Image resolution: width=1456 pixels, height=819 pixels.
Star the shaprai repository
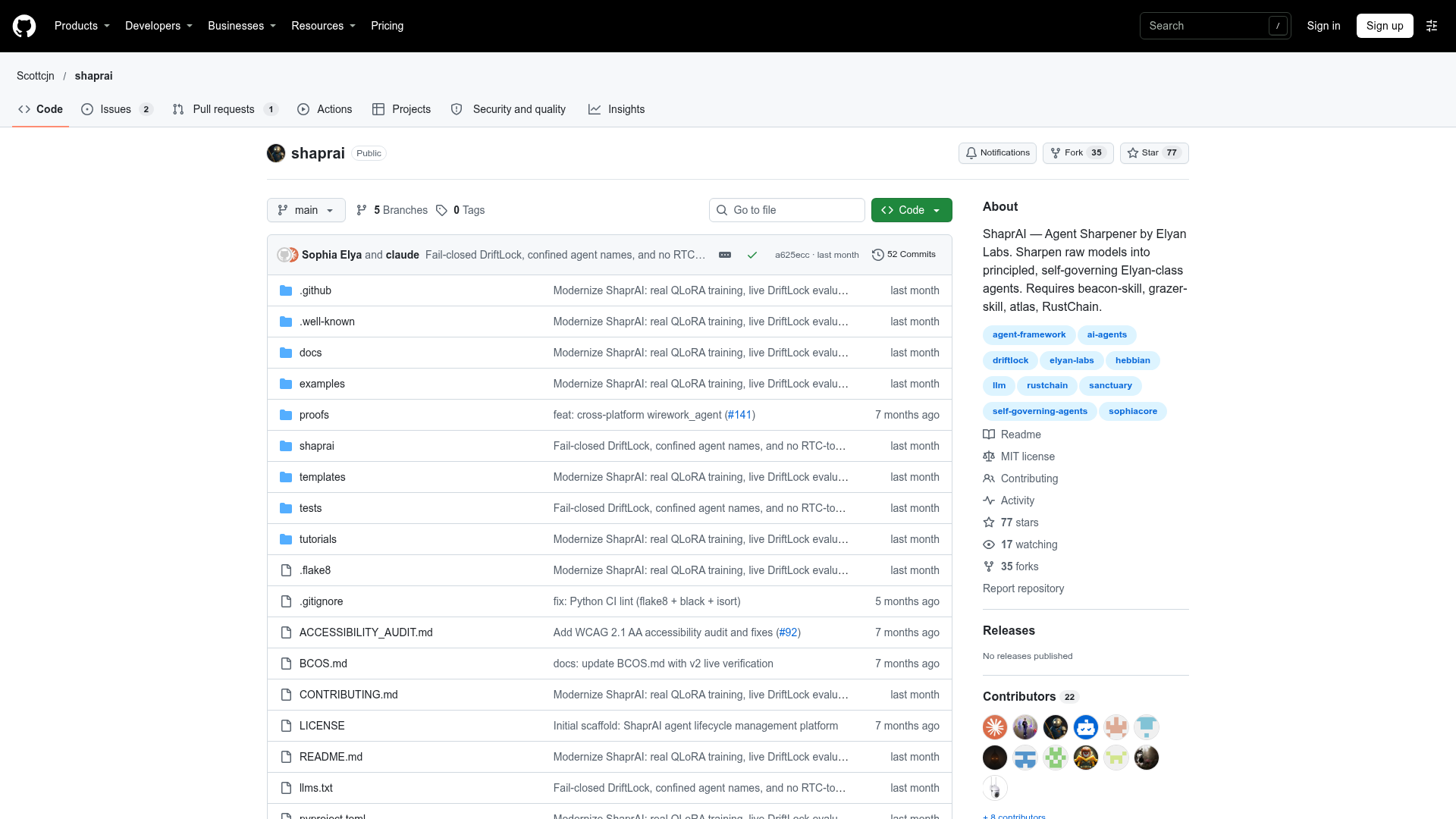(1154, 153)
